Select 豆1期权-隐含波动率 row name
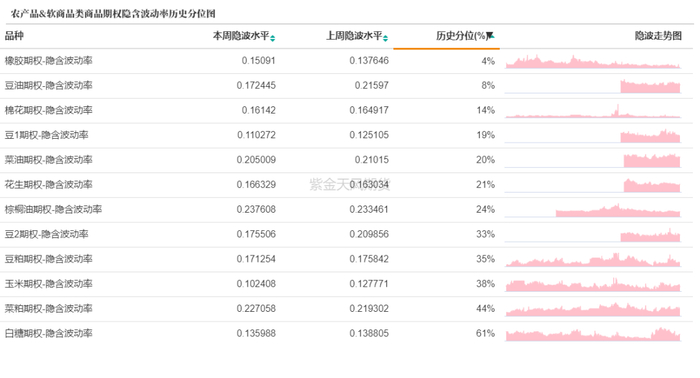This screenshot has height=378, width=700. 46,135
